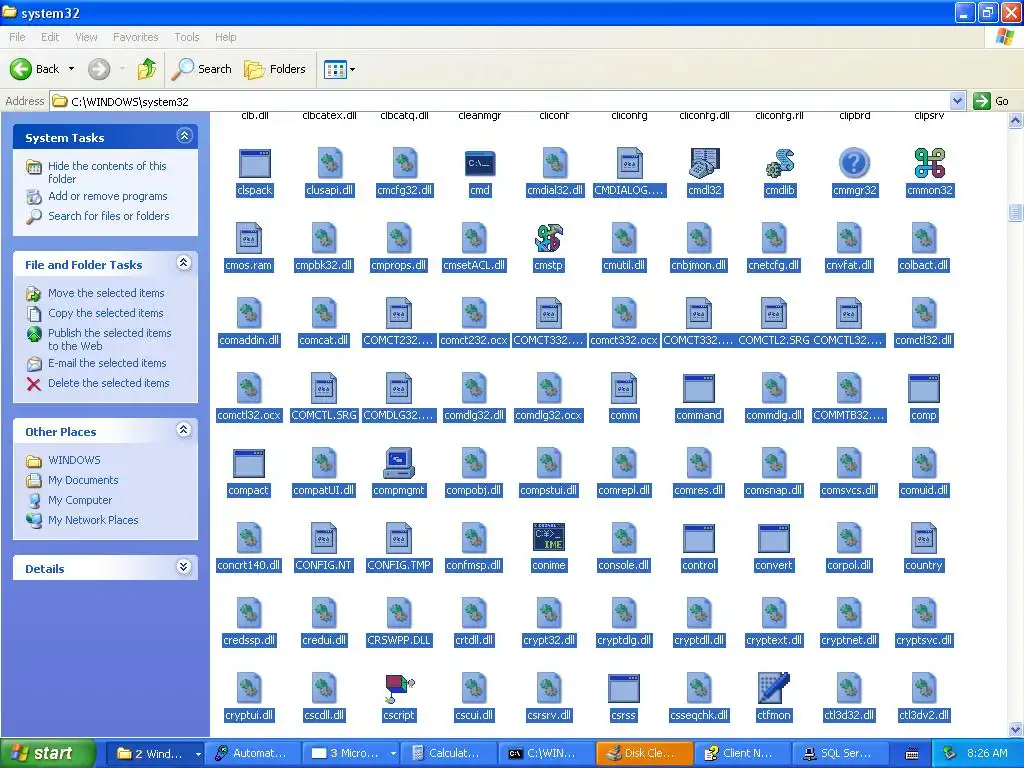1024x768 pixels.
Task: Click Hide the contents of this folder
Action: click(x=107, y=172)
